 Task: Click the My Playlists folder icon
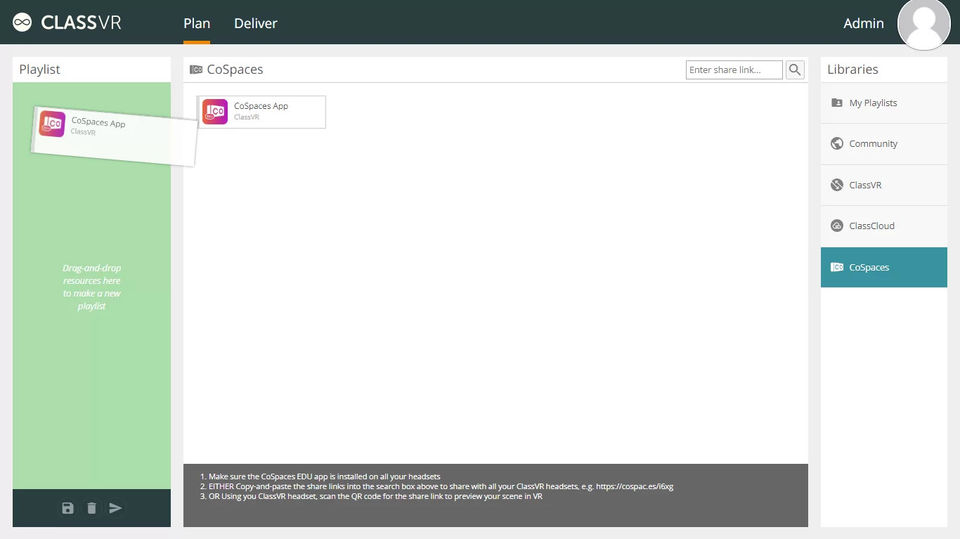click(x=836, y=102)
